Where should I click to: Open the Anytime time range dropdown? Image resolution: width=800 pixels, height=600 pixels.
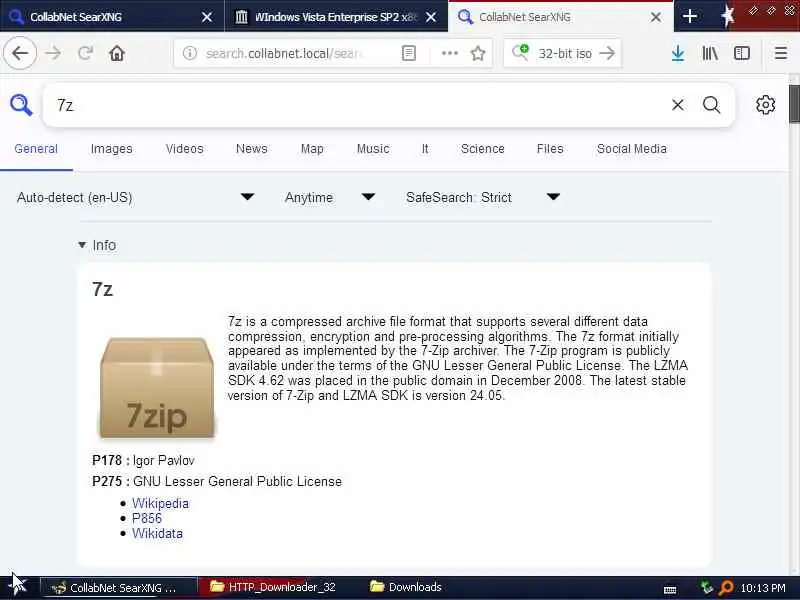coord(330,197)
